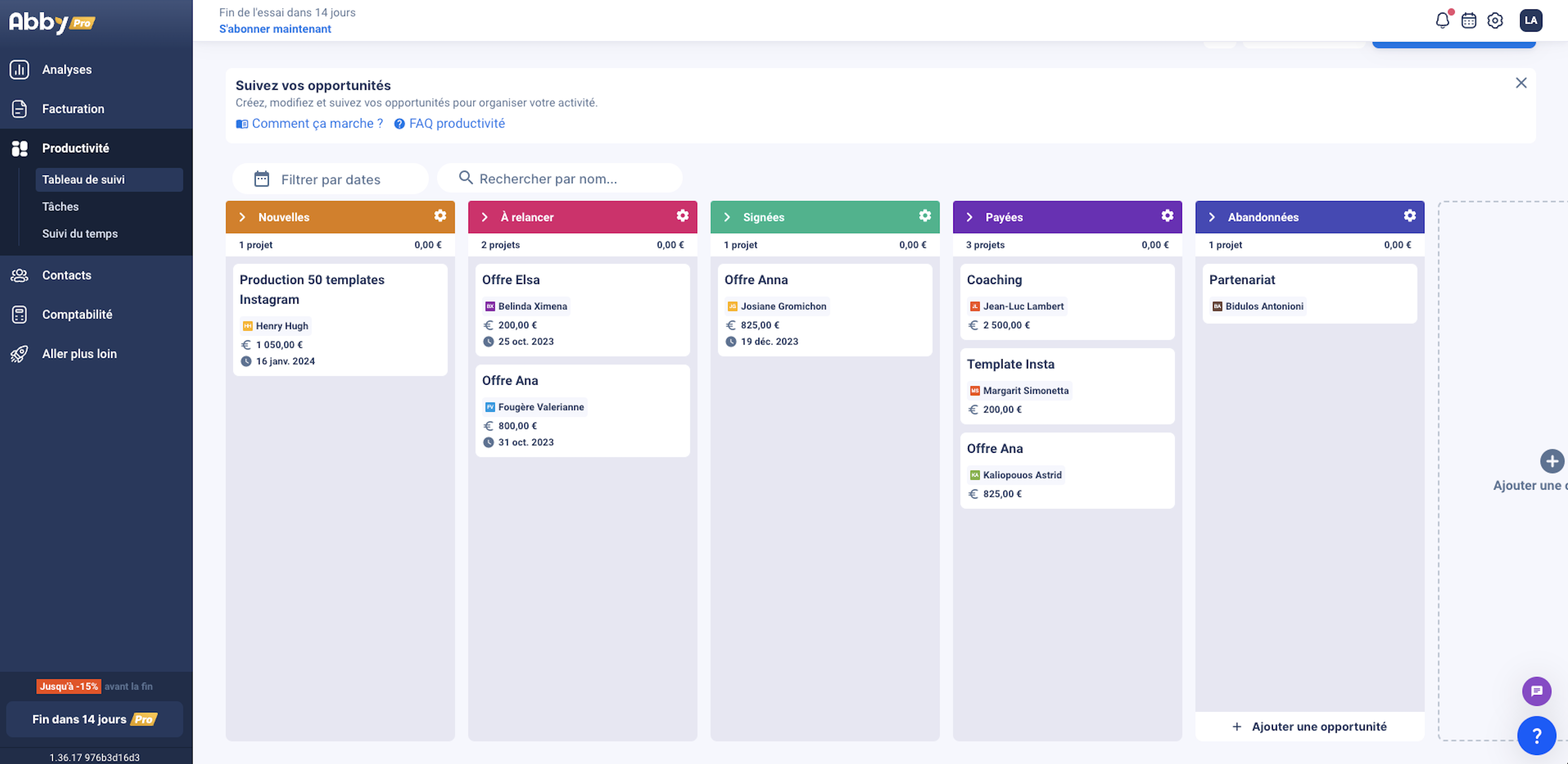Open the notifications bell icon

pos(1442,21)
